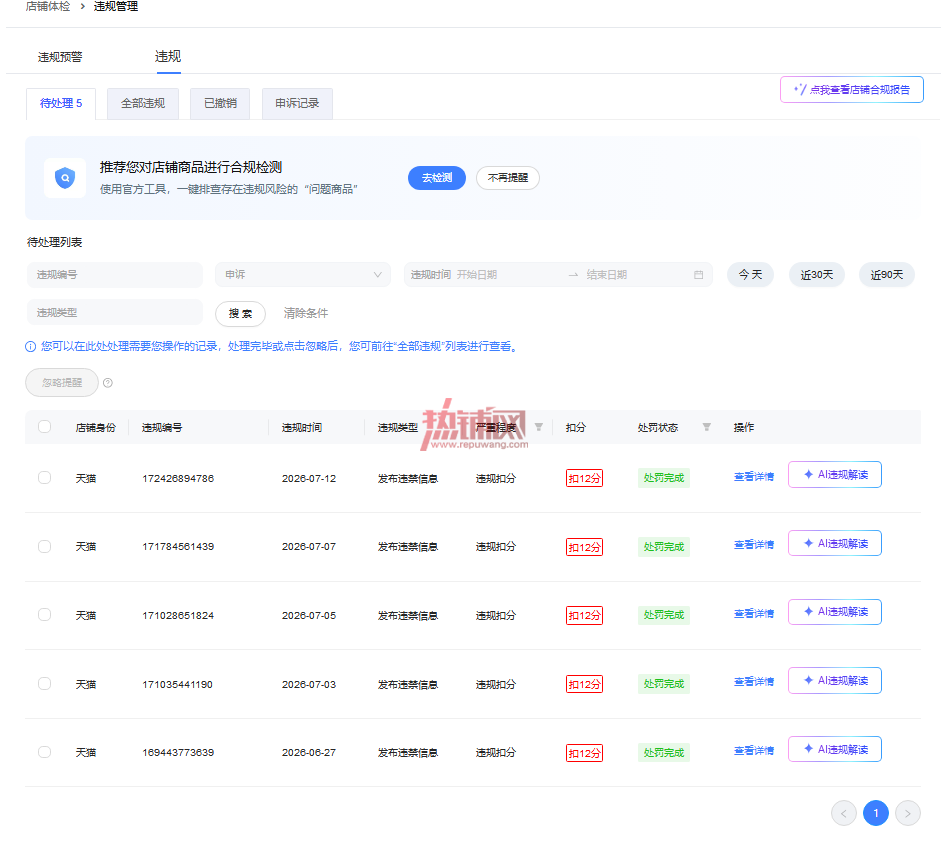Screen dimensions: 948x850
Task: Click 违规编号 column header
Action: (162, 427)
